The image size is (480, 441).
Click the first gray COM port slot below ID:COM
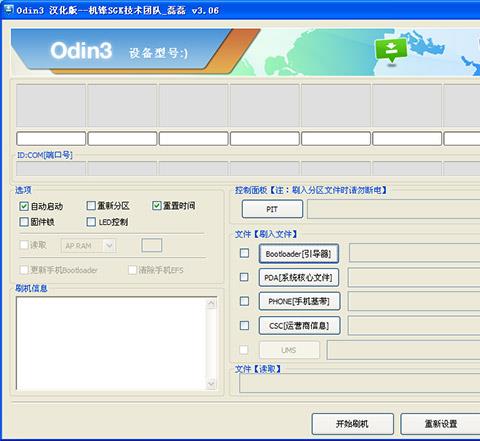point(51,169)
